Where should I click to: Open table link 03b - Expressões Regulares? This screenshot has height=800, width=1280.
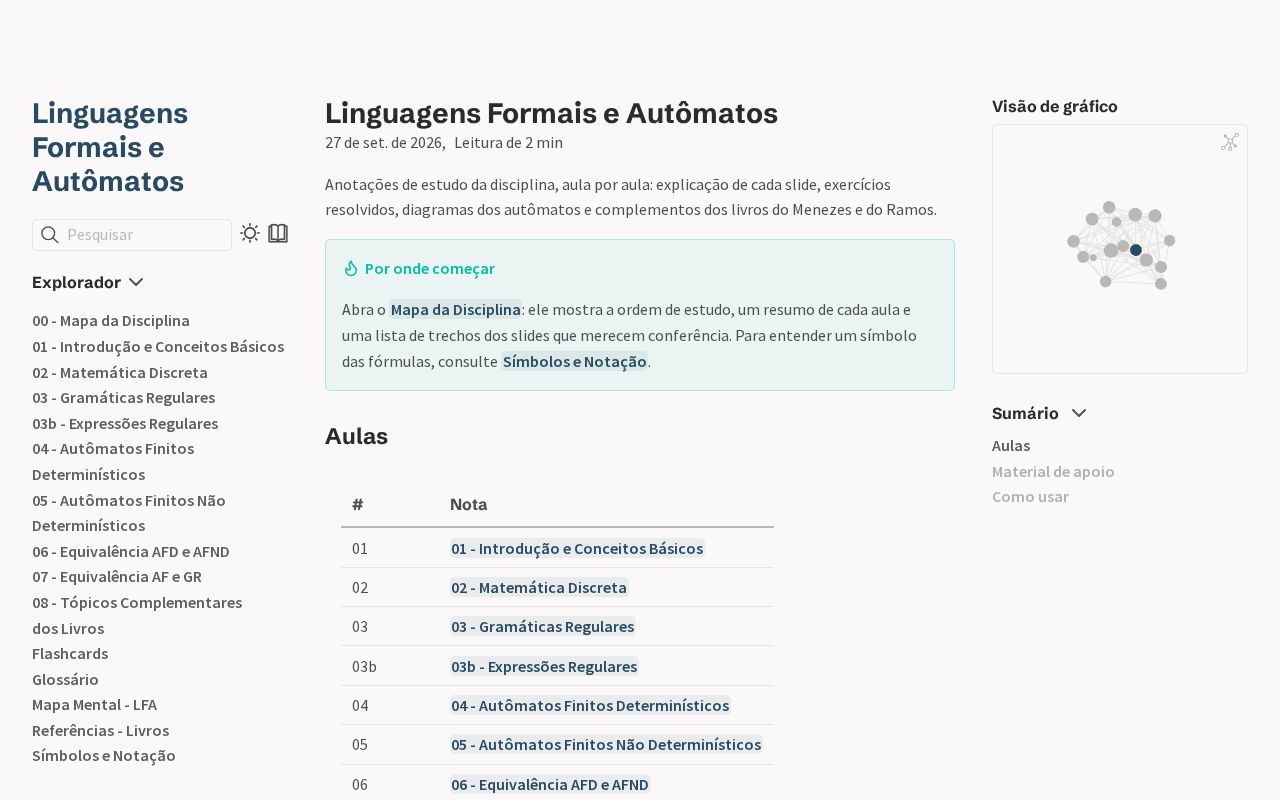click(544, 666)
